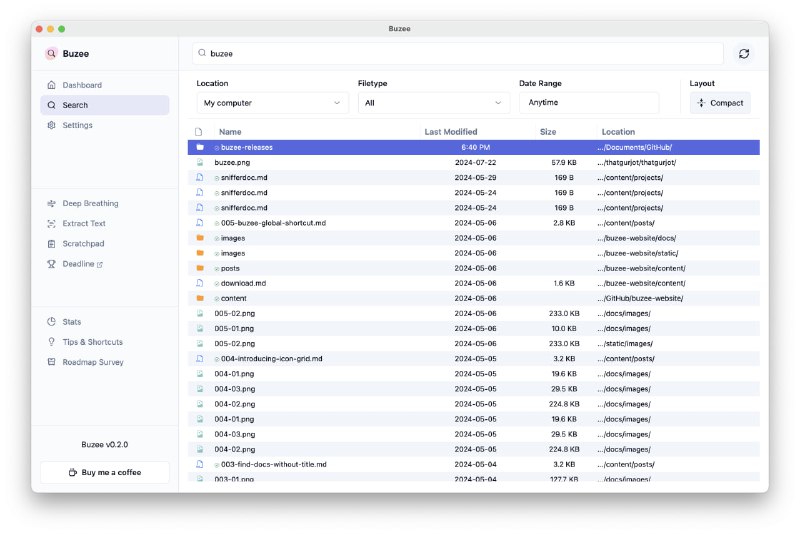
Task: Open Settings from the sidebar
Action: (77, 125)
